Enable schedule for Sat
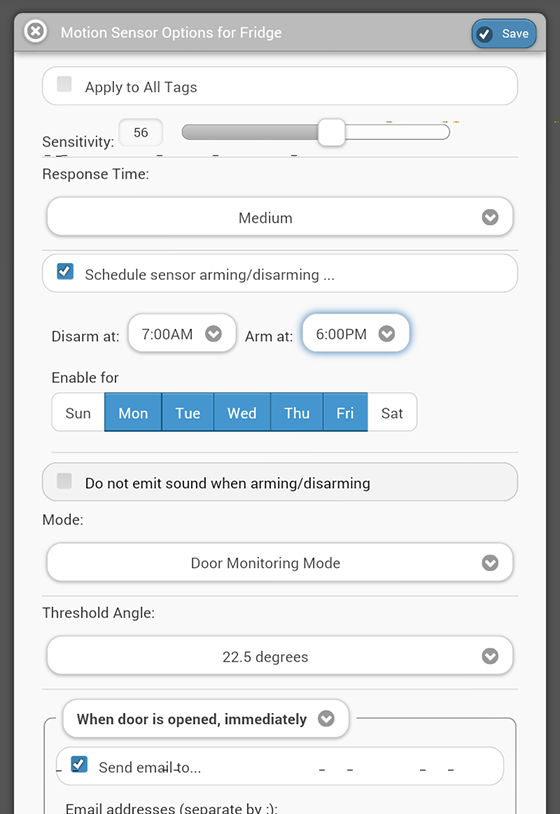The image size is (560, 814). (392, 413)
